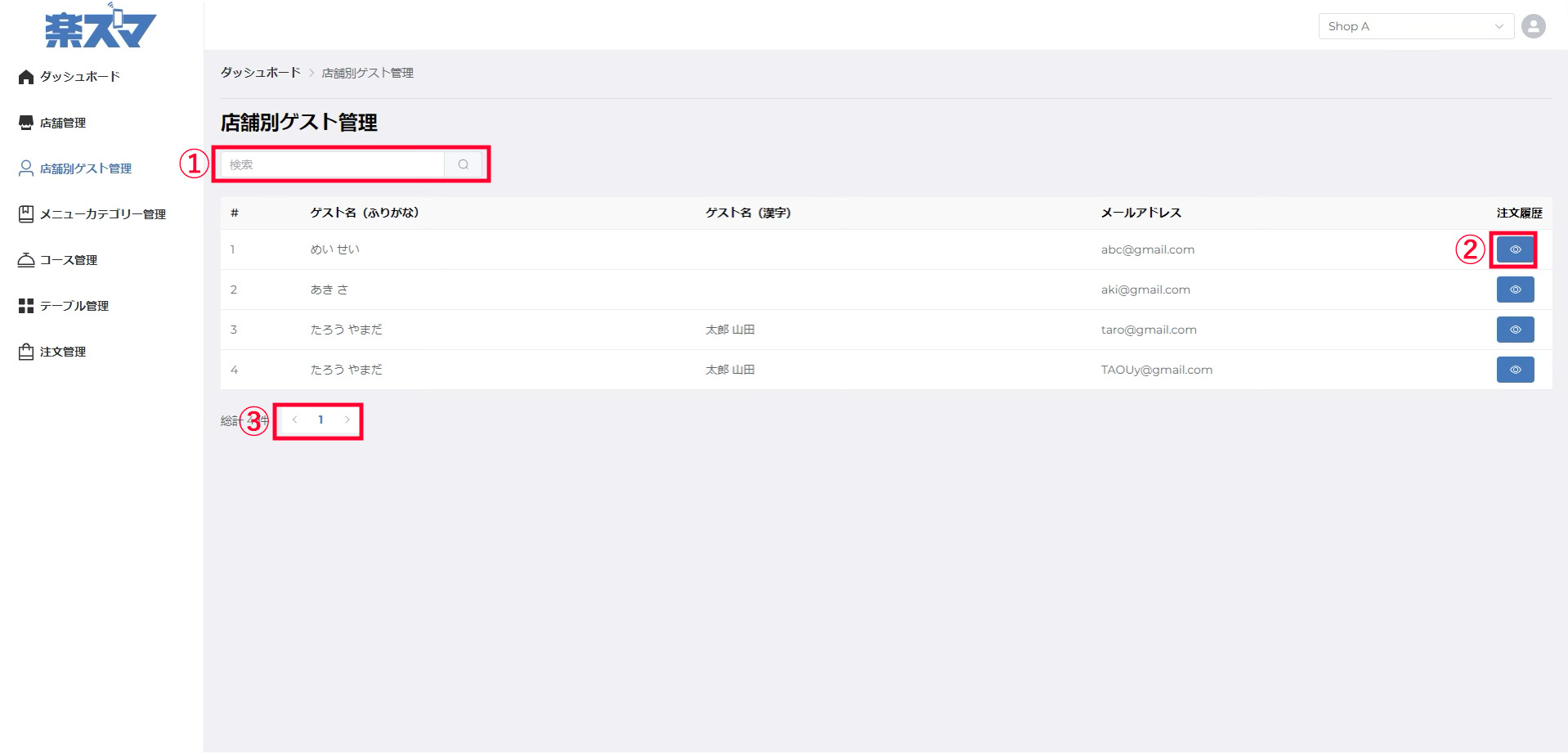
Task: Select page 1 in pagination
Action: (320, 420)
